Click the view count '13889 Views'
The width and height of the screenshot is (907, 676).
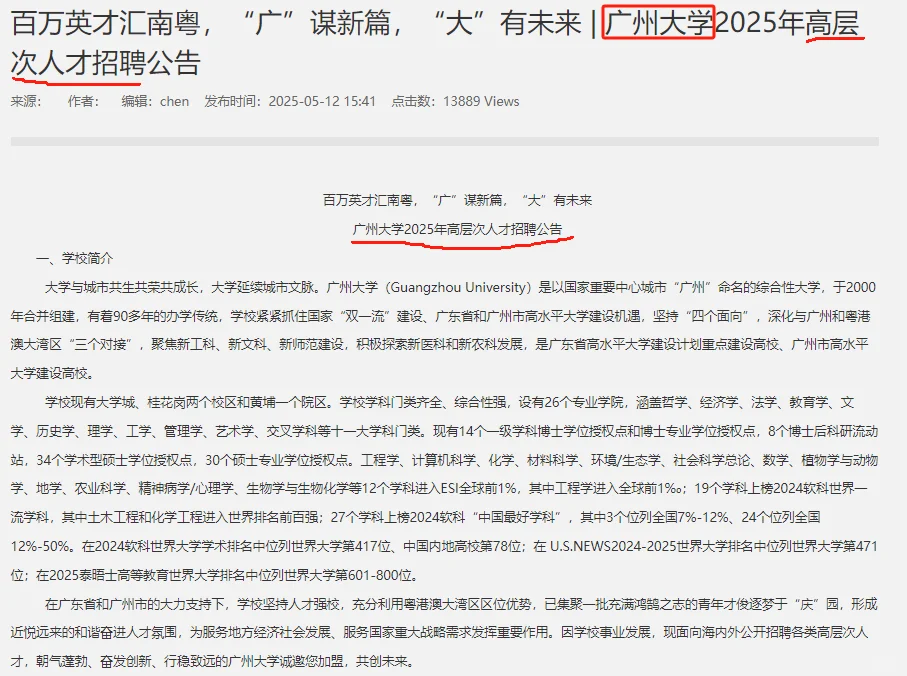[x=481, y=101]
